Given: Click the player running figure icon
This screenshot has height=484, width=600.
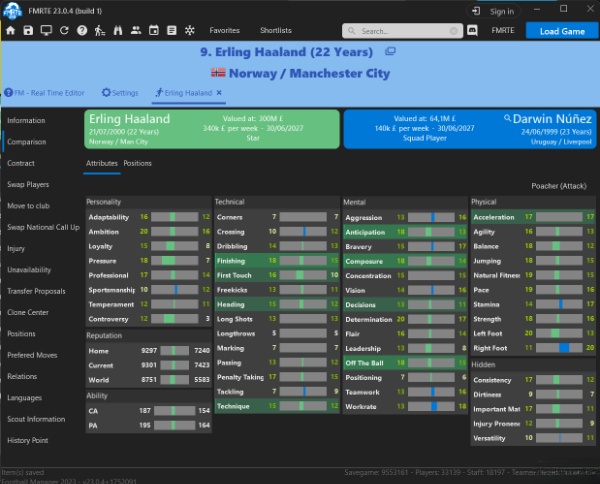Looking at the screenshot, I should (100, 30).
